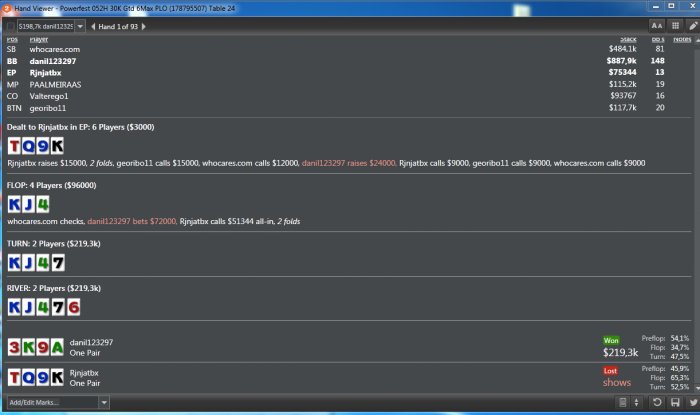Sort by Stack column header
Image resolution: width=700 pixels, height=415 pixels.
(x=628, y=39)
